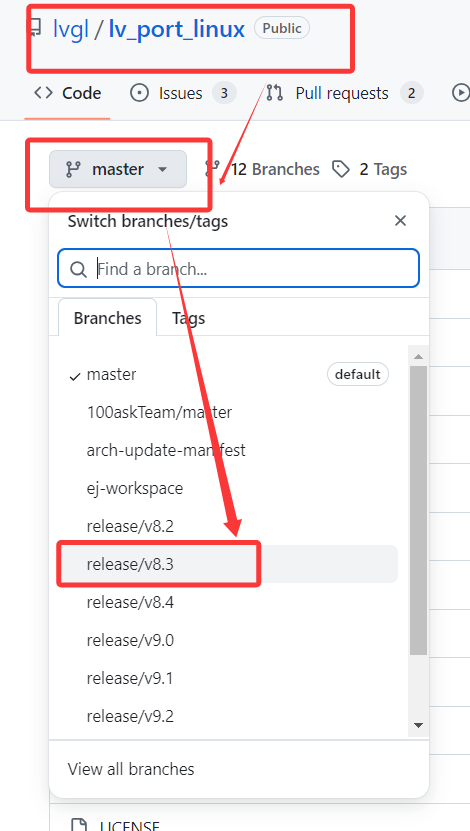Click the scrollbar up arrow
The image size is (470, 831).
[419, 356]
